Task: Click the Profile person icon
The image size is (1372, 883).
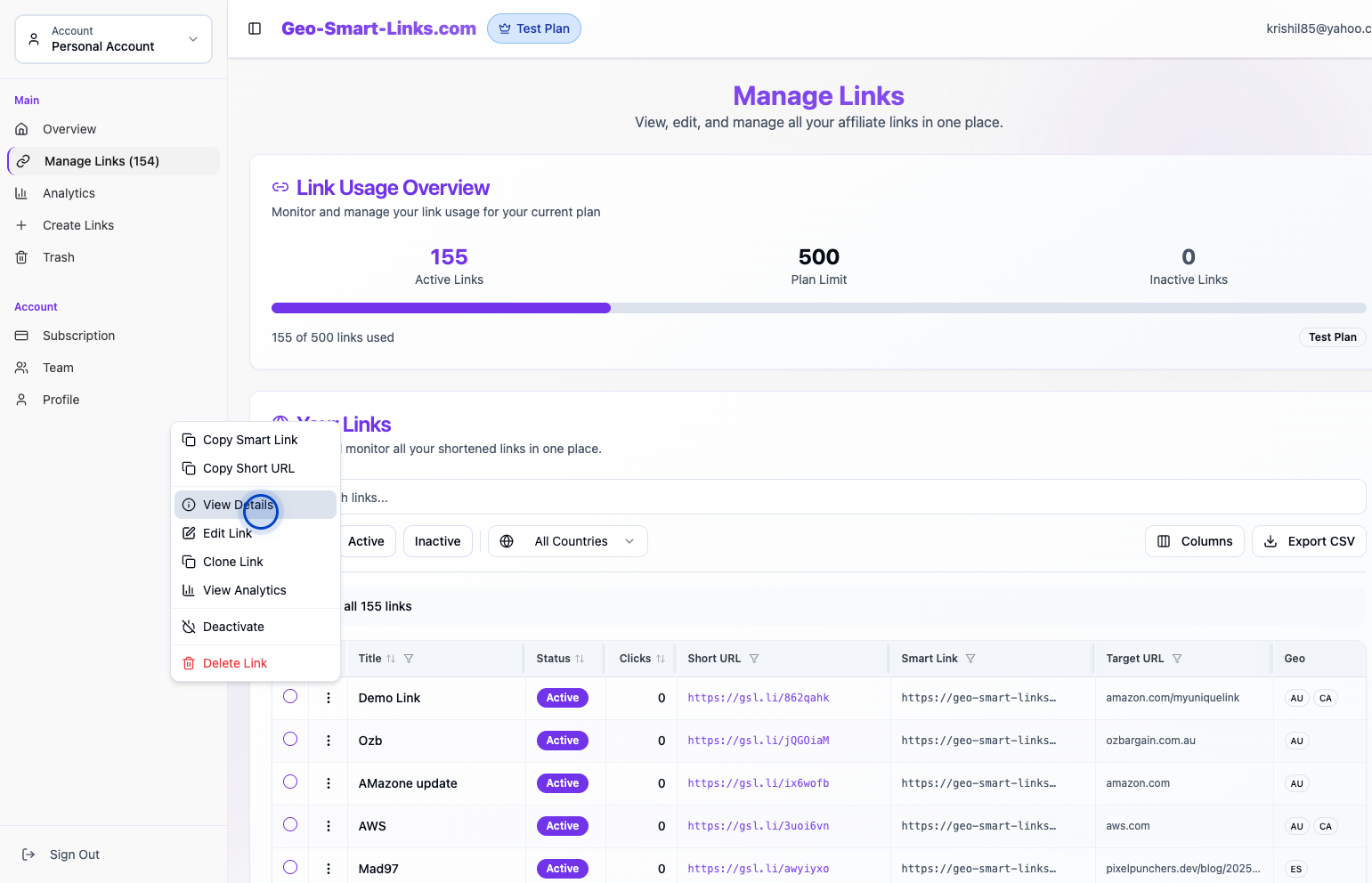Action: (x=22, y=400)
